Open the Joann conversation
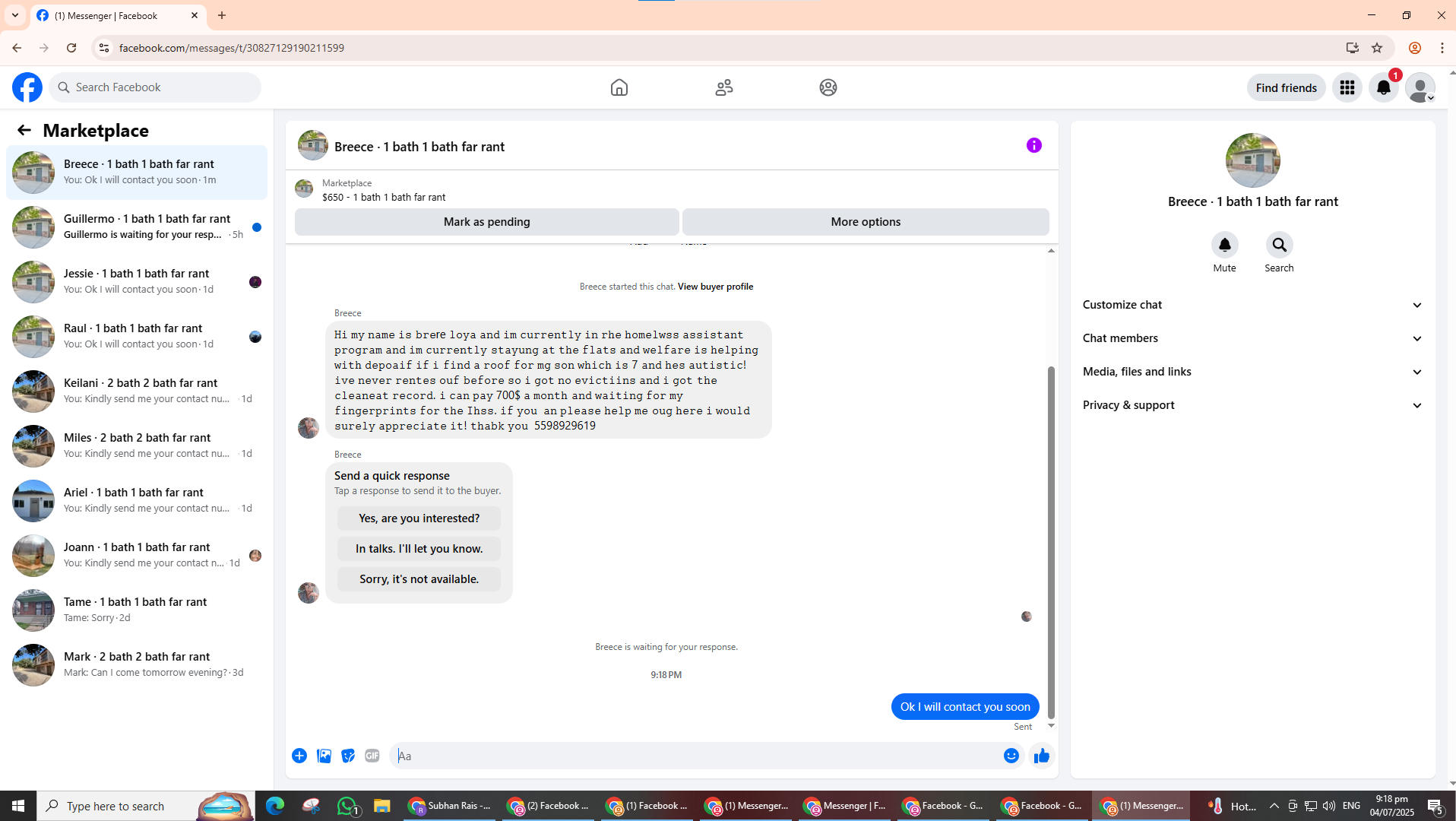1456x821 pixels. click(x=137, y=556)
